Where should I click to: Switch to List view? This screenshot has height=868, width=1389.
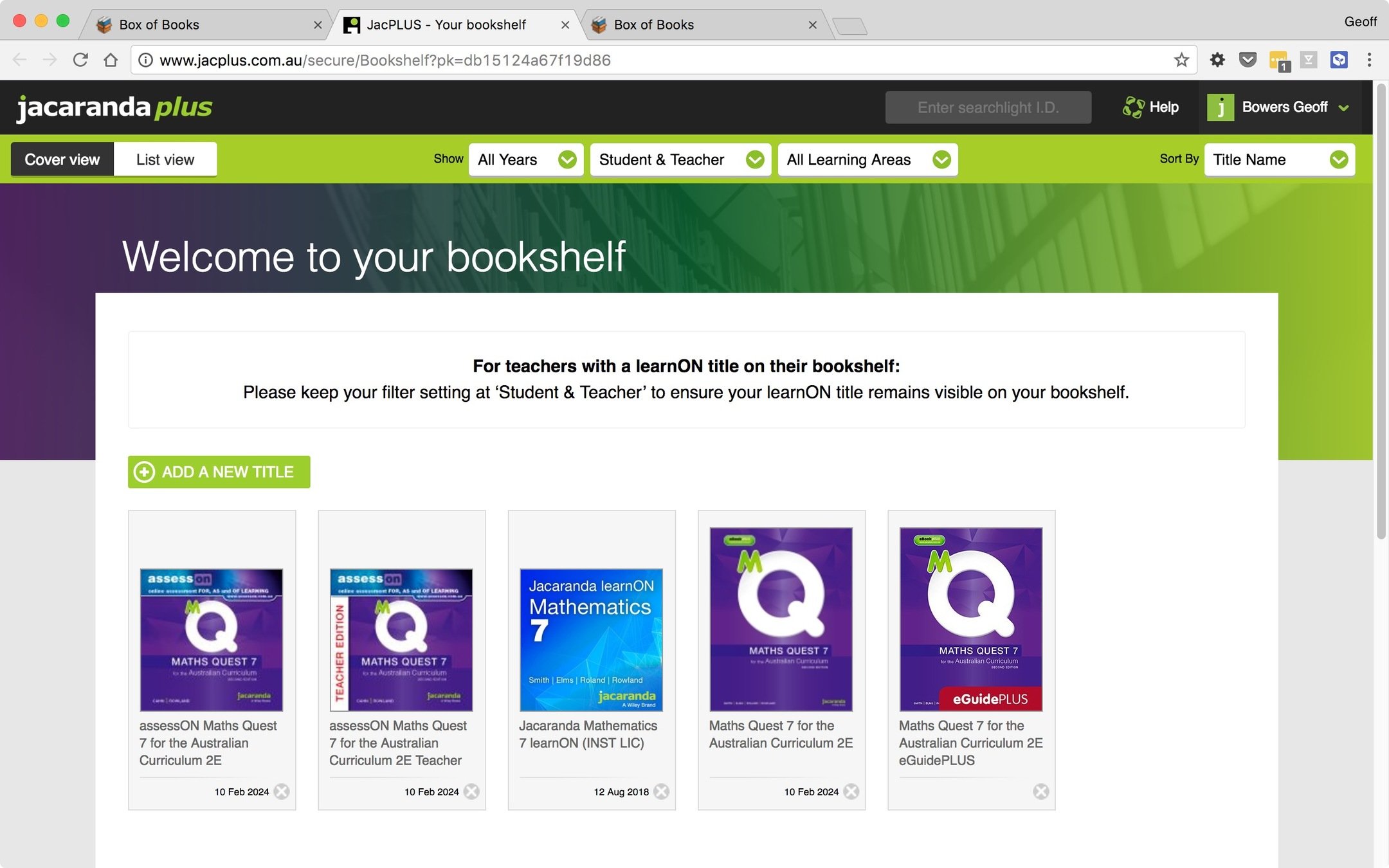165,159
